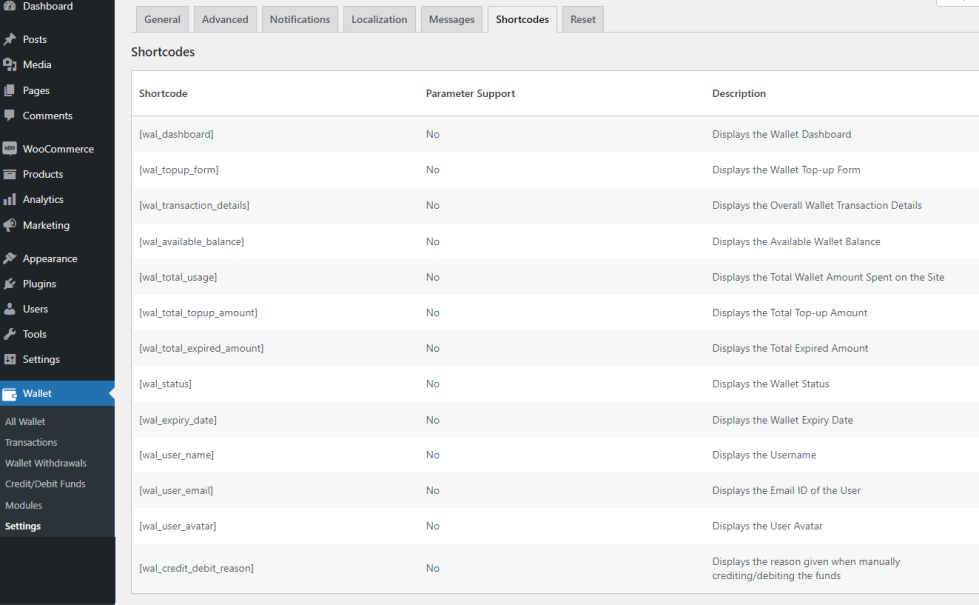Click the Plugins plug icon
The height and width of the screenshot is (605, 979).
pos(10,284)
